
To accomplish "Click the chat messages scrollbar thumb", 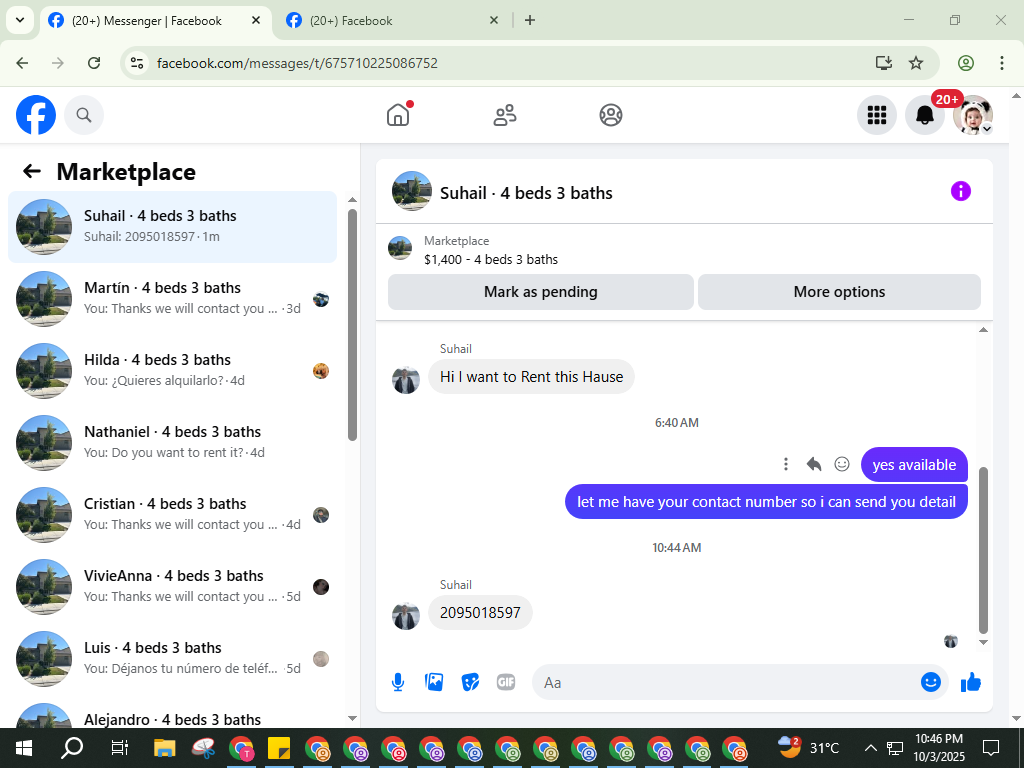I will tap(984, 550).
